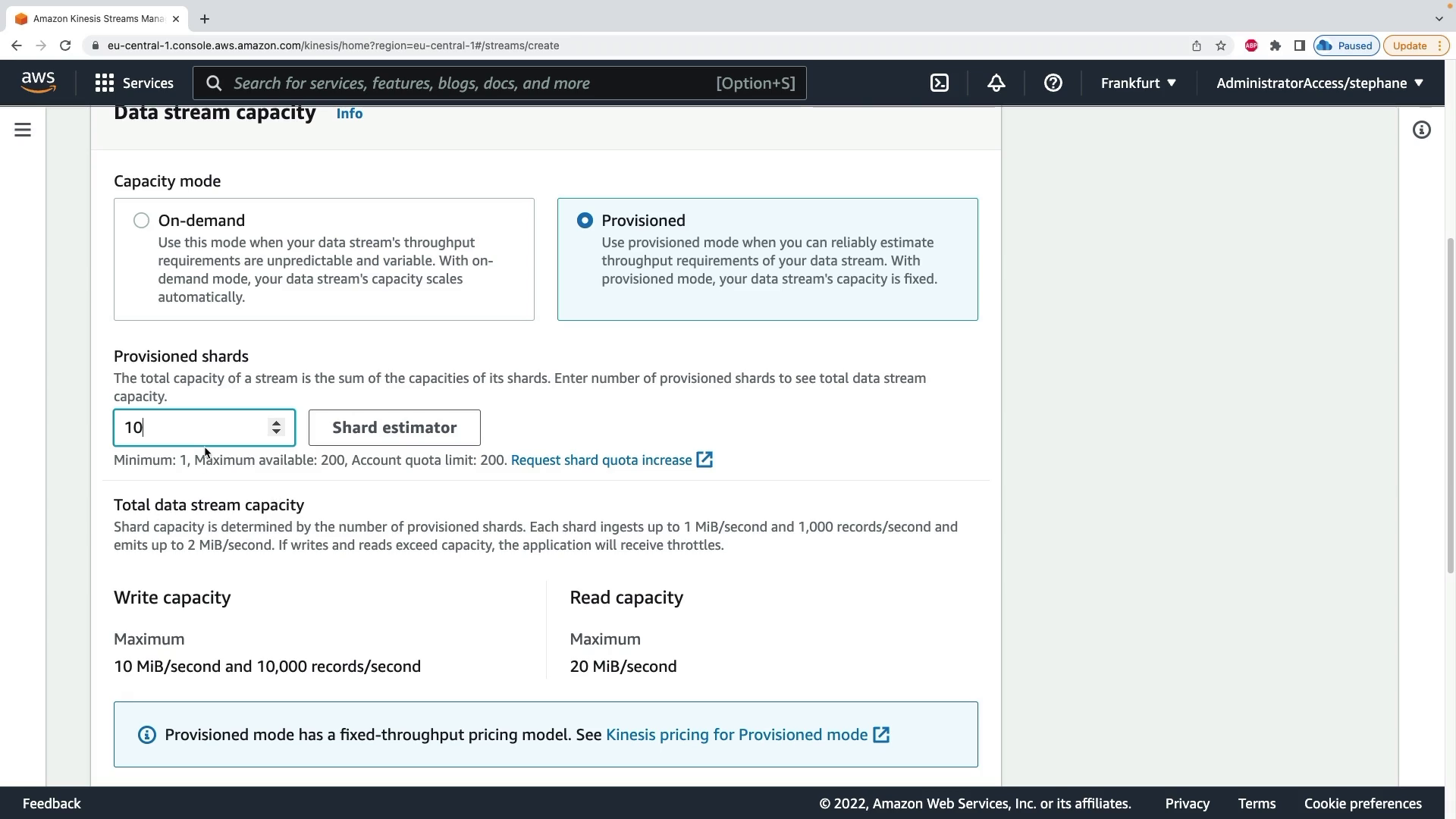Select On-demand capacity mode
1456x819 pixels.
[x=141, y=221]
